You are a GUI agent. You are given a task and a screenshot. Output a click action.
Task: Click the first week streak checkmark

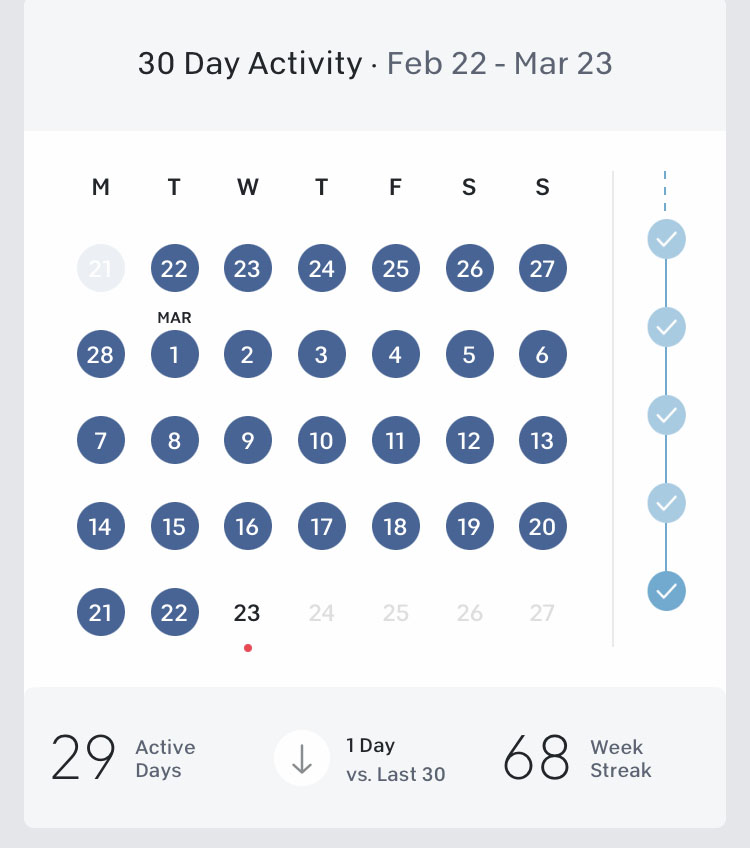tap(666, 239)
